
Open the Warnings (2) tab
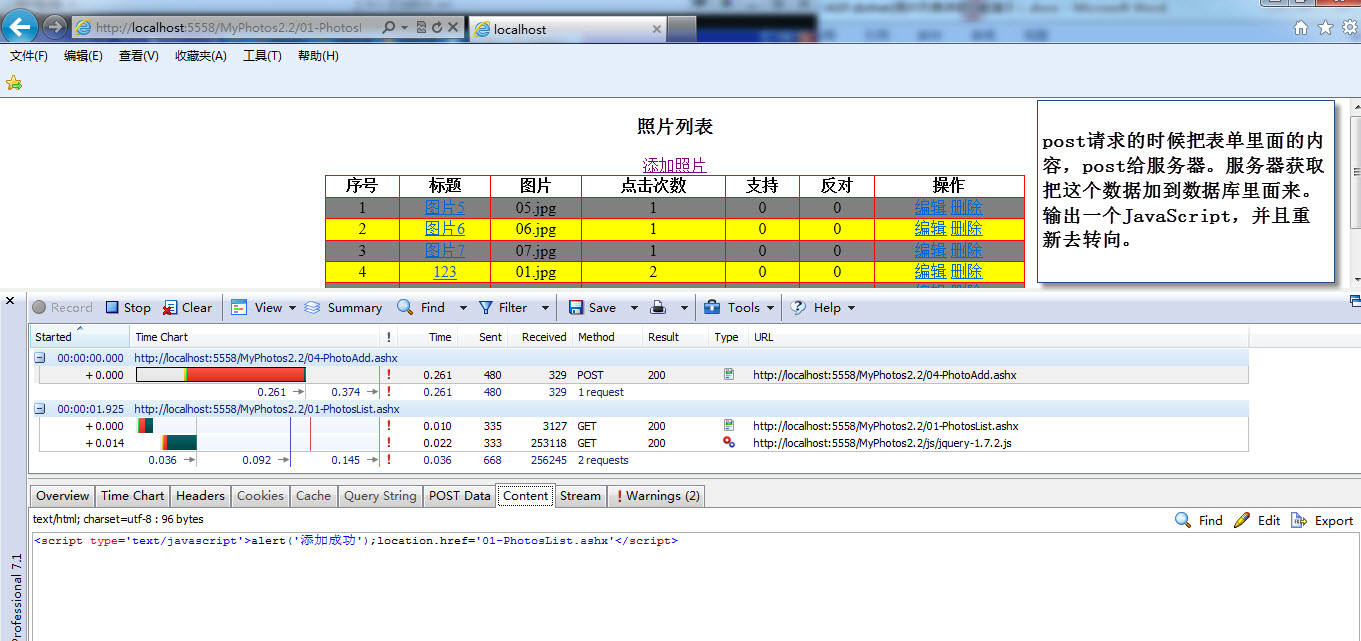pyautogui.click(x=658, y=495)
